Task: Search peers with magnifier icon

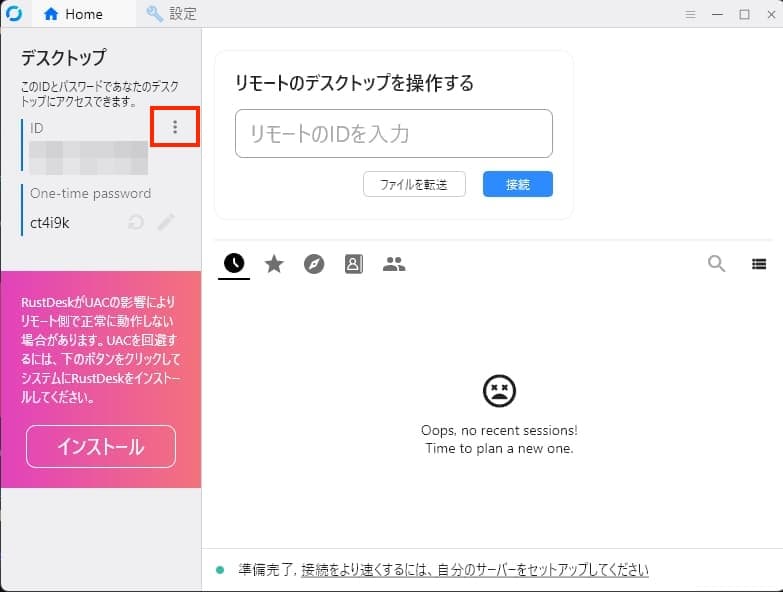Action: coord(716,263)
